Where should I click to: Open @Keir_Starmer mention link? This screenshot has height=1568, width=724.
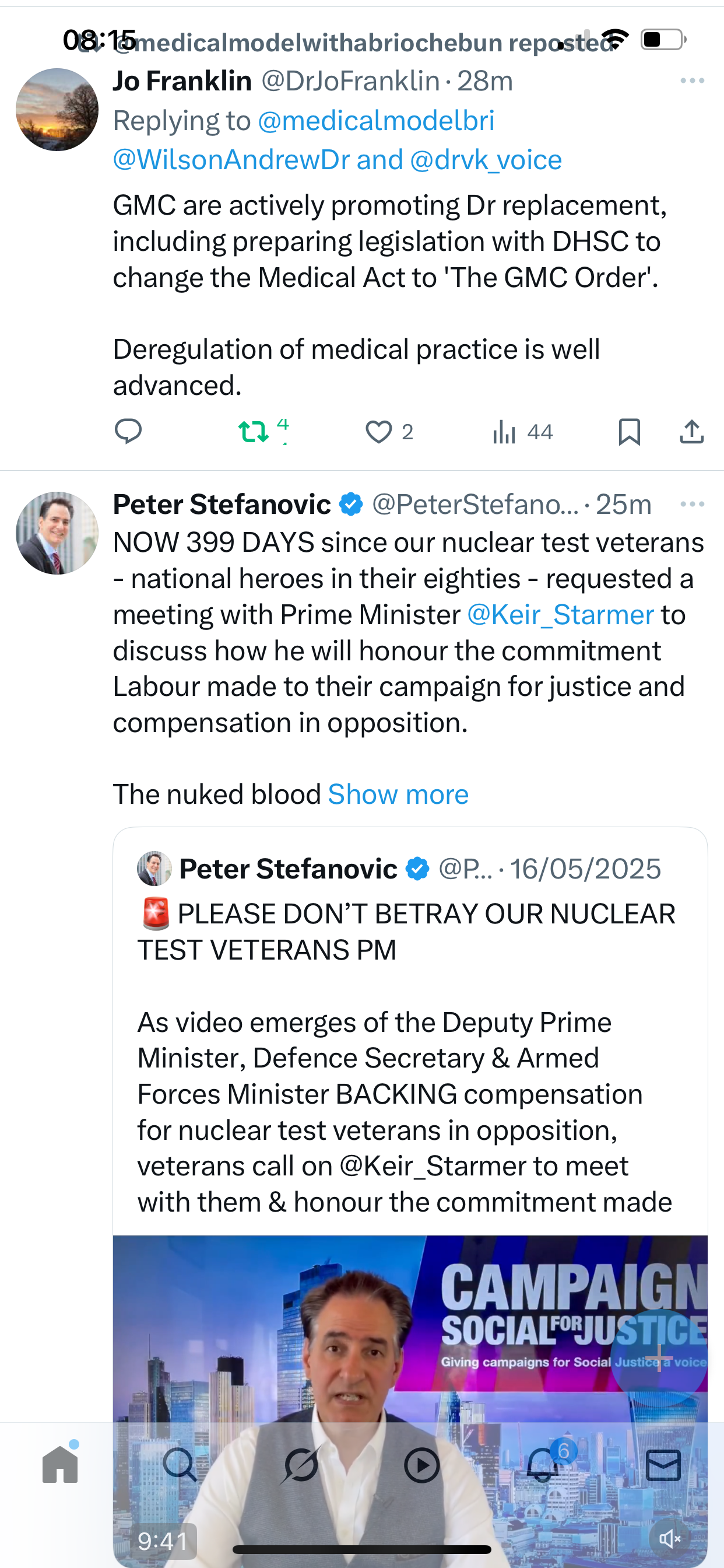560,614
